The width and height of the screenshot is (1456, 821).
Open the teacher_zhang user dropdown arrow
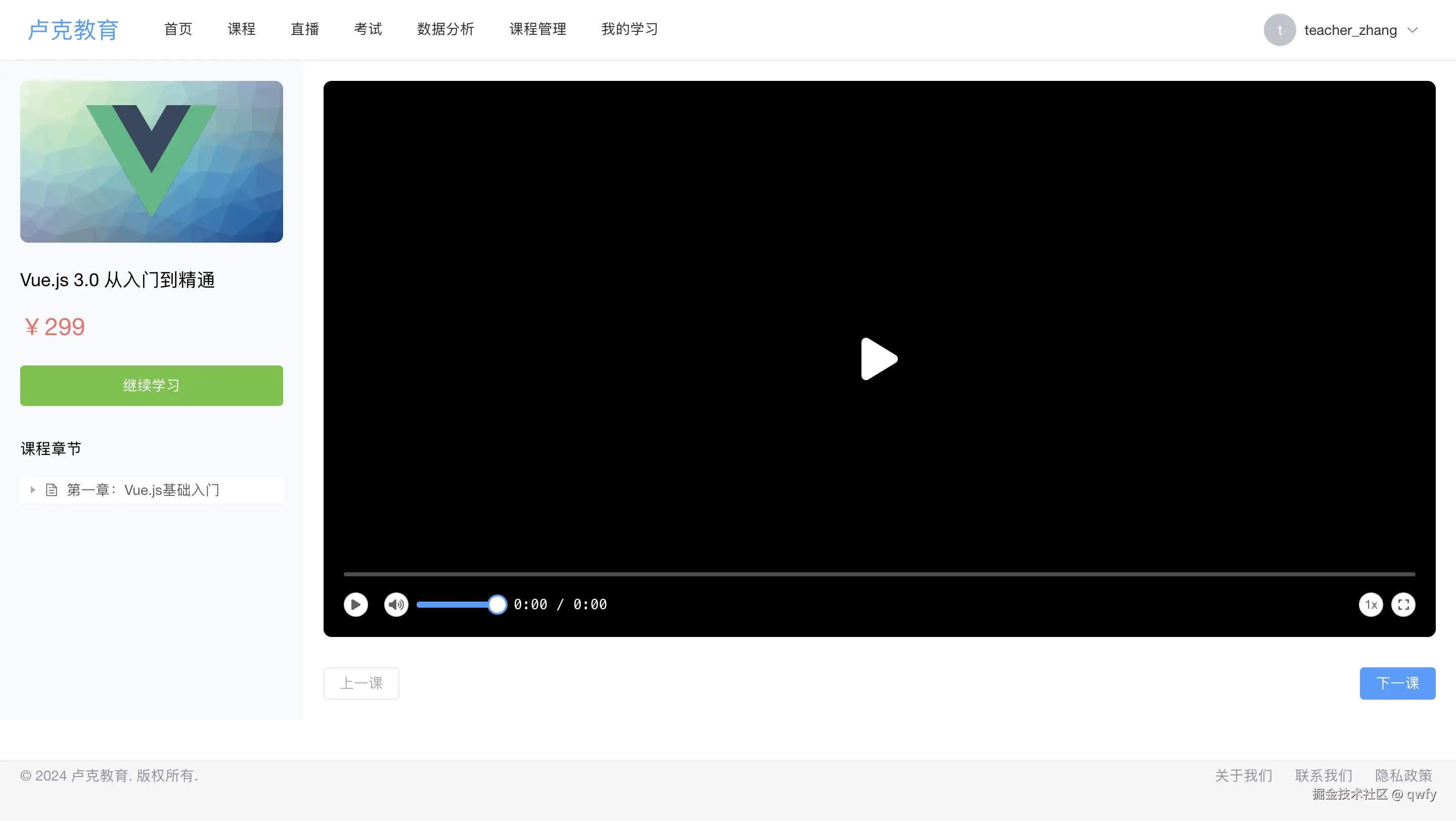click(1413, 30)
